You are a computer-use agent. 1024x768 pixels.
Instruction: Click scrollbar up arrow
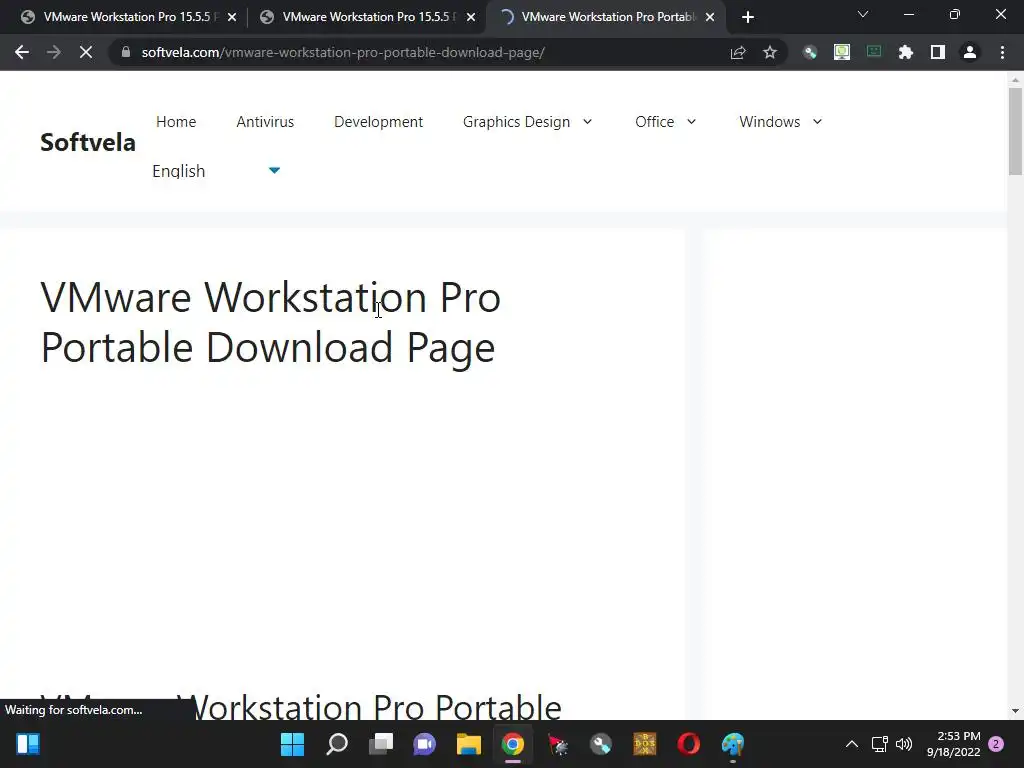[x=1015, y=80]
